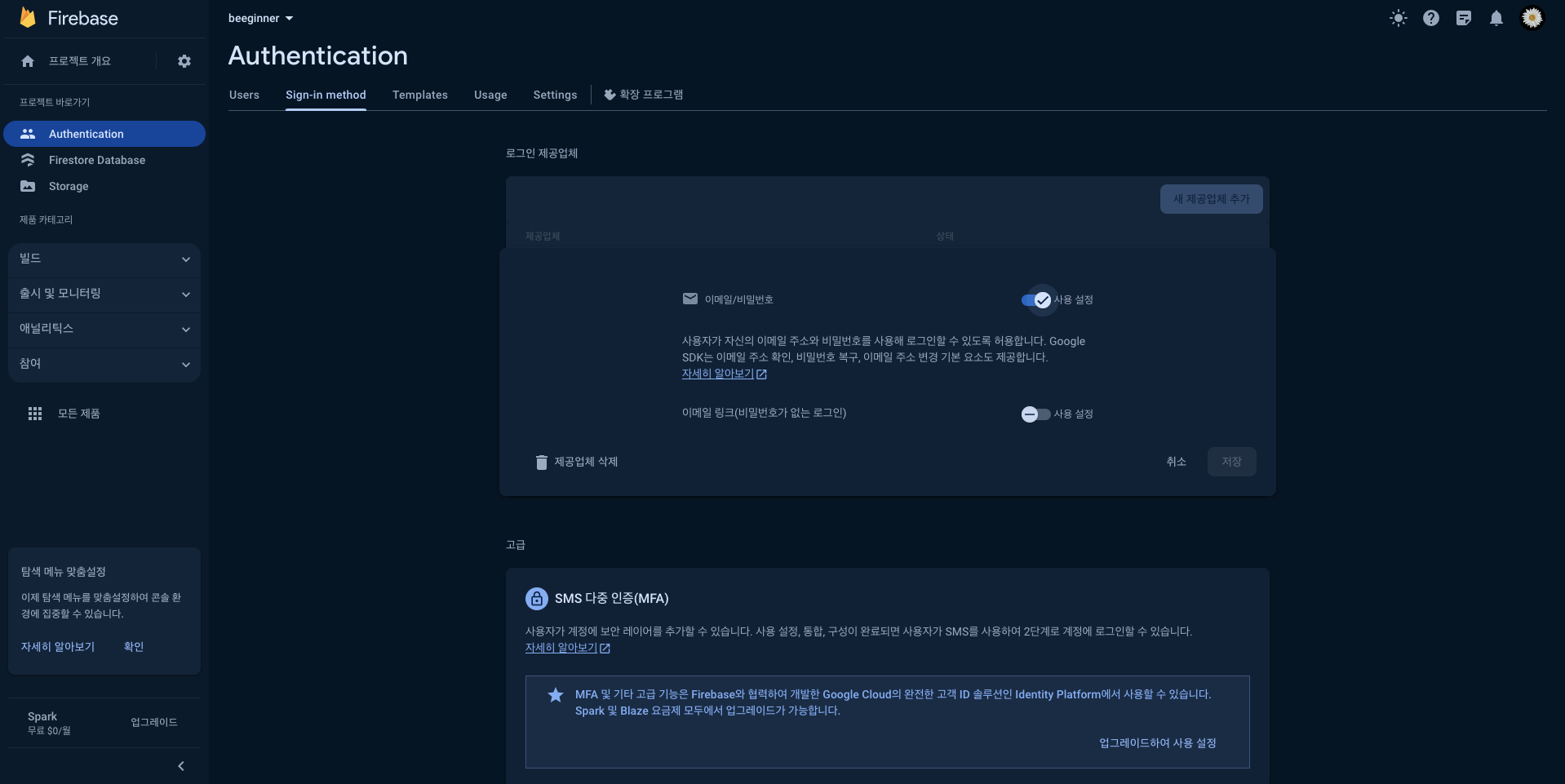Click the 고급 section heading
The height and width of the screenshot is (784, 1565).
point(516,545)
